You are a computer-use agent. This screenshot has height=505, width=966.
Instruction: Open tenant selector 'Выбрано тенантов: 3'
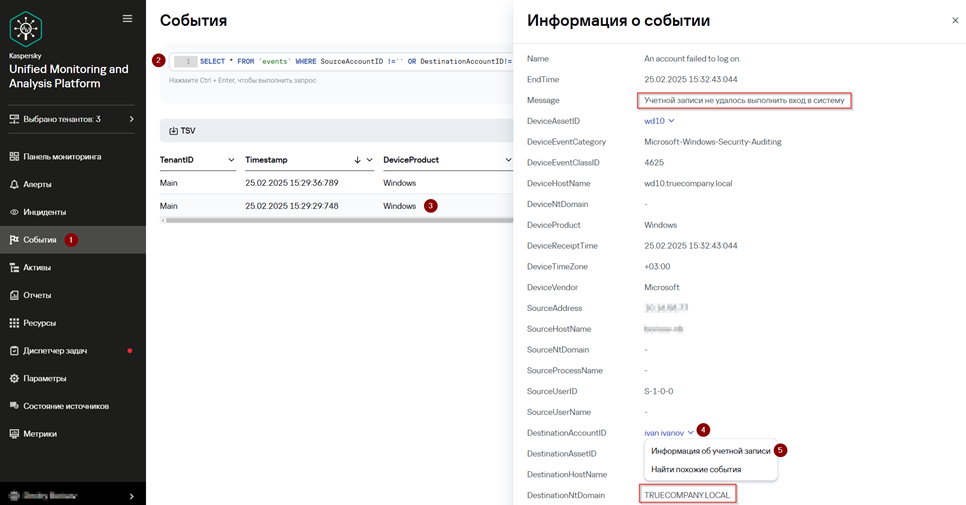click(73, 119)
